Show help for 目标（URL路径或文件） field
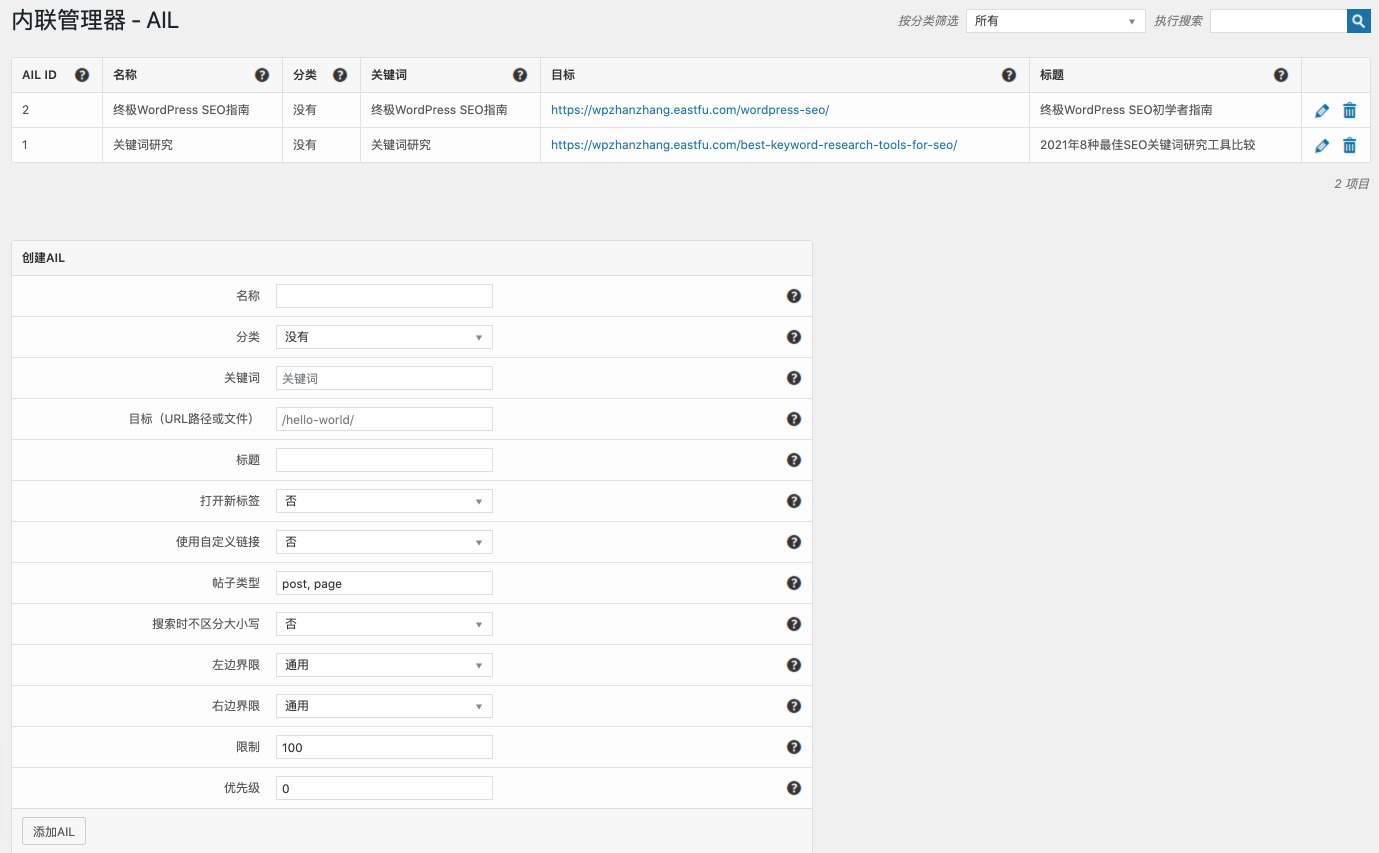Viewport: 1379px width, 853px height. click(794, 419)
